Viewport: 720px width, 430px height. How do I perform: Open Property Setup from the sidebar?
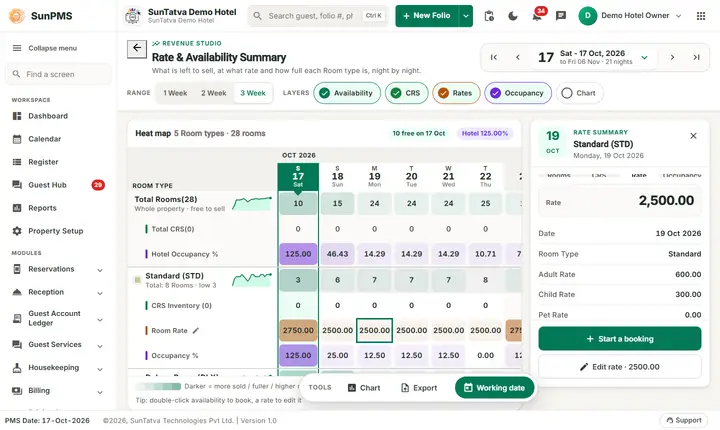pyautogui.click(x=57, y=231)
